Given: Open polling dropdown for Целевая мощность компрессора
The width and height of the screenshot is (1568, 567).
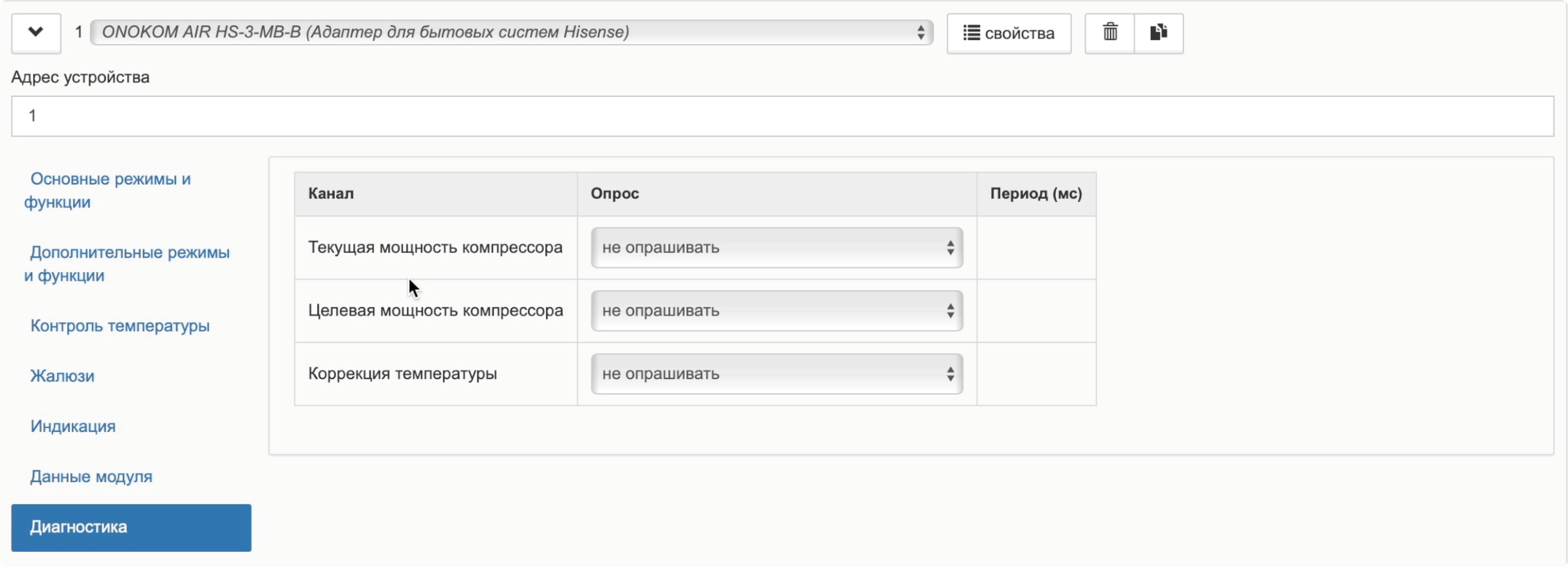Looking at the screenshot, I should pyautogui.click(x=776, y=311).
